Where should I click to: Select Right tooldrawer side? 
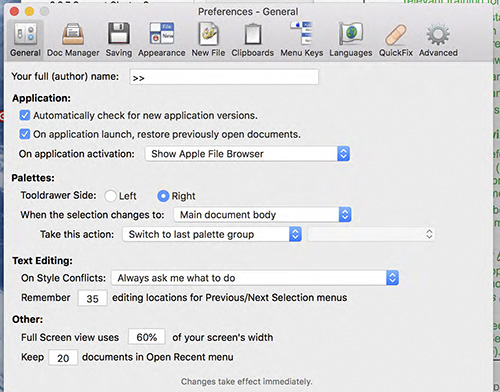click(163, 196)
